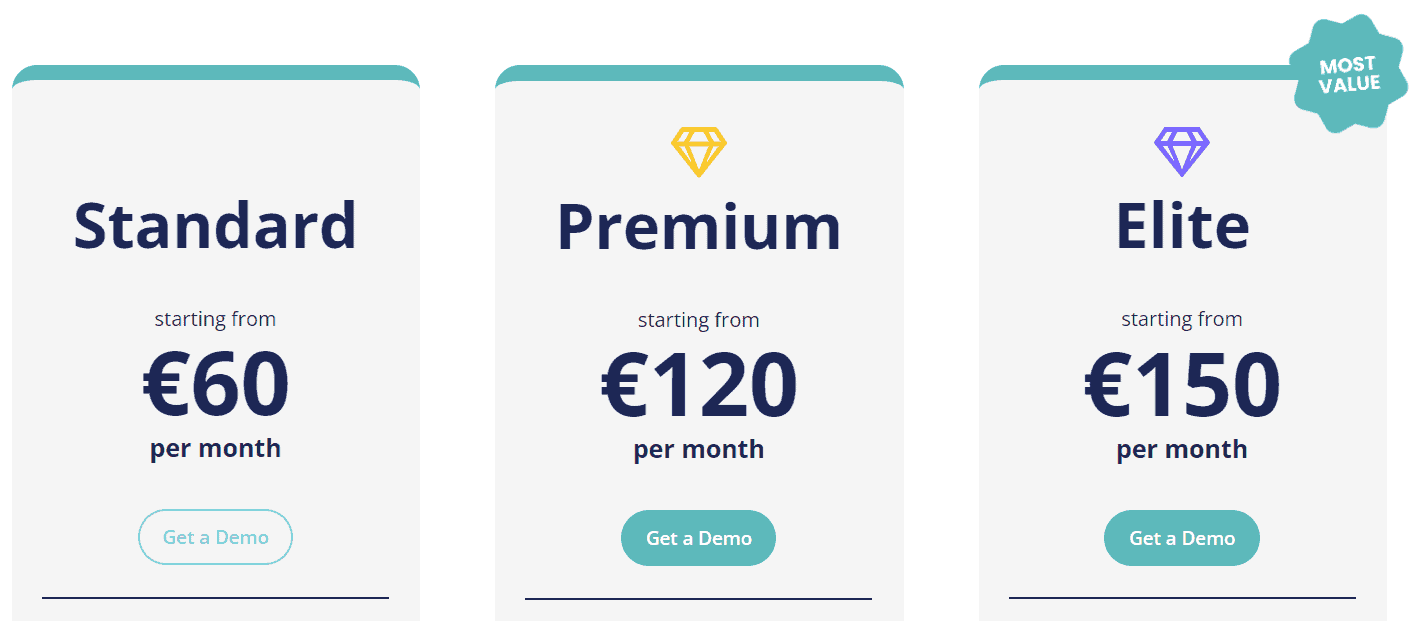Click the €150 monthly price
The image size is (1415, 621).
pos(1181,385)
